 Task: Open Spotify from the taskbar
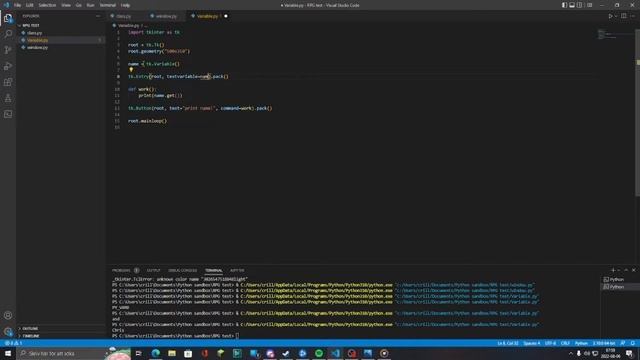tap(319, 353)
